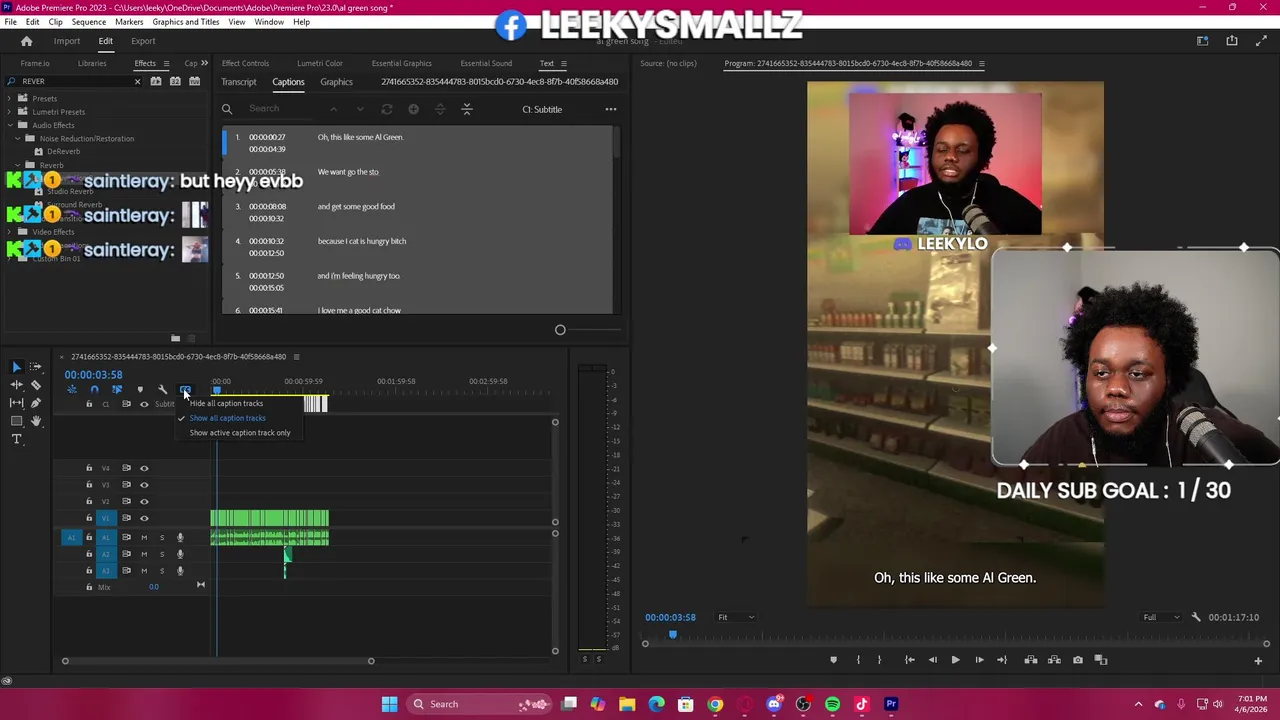This screenshot has height=720, width=1280.
Task: Click the Split segment icon in Captions
Action: (440, 109)
